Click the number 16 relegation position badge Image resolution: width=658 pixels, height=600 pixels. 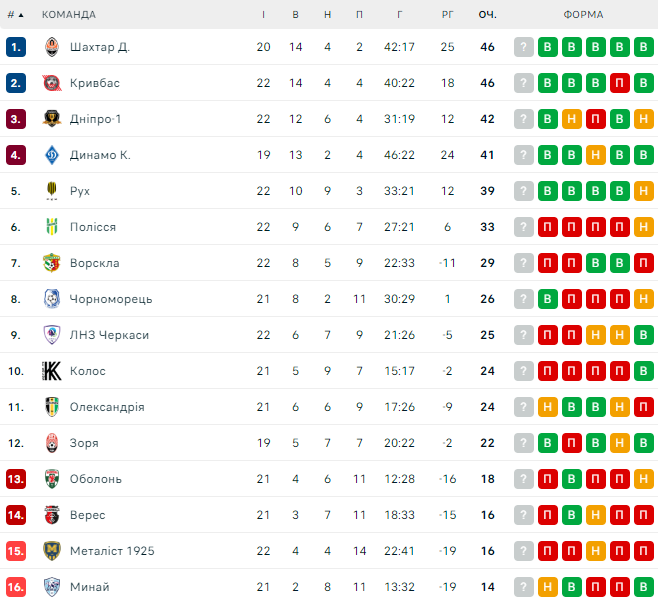(x=16, y=587)
